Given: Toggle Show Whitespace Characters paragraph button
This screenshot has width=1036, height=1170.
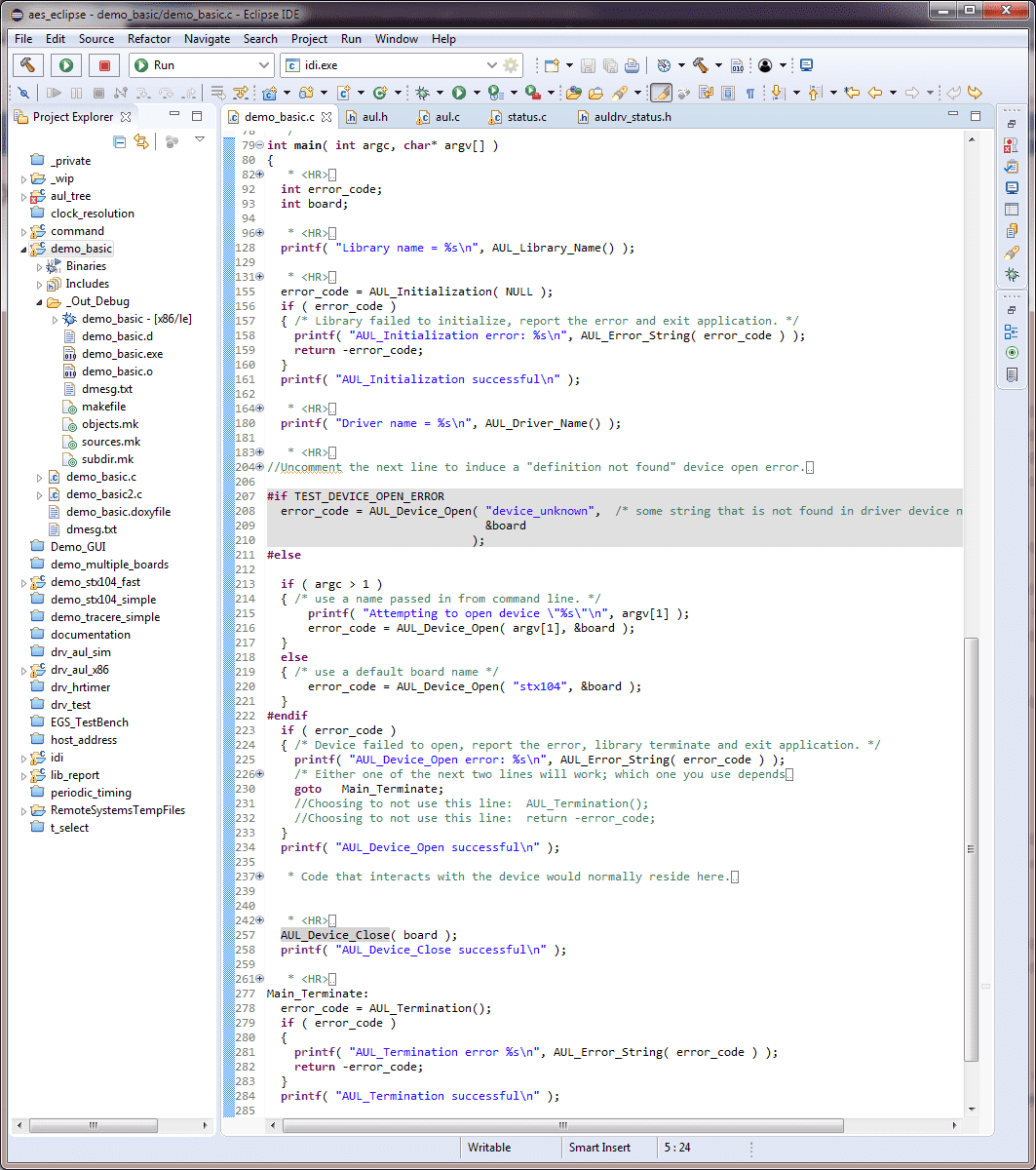Looking at the screenshot, I should pos(749,93).
